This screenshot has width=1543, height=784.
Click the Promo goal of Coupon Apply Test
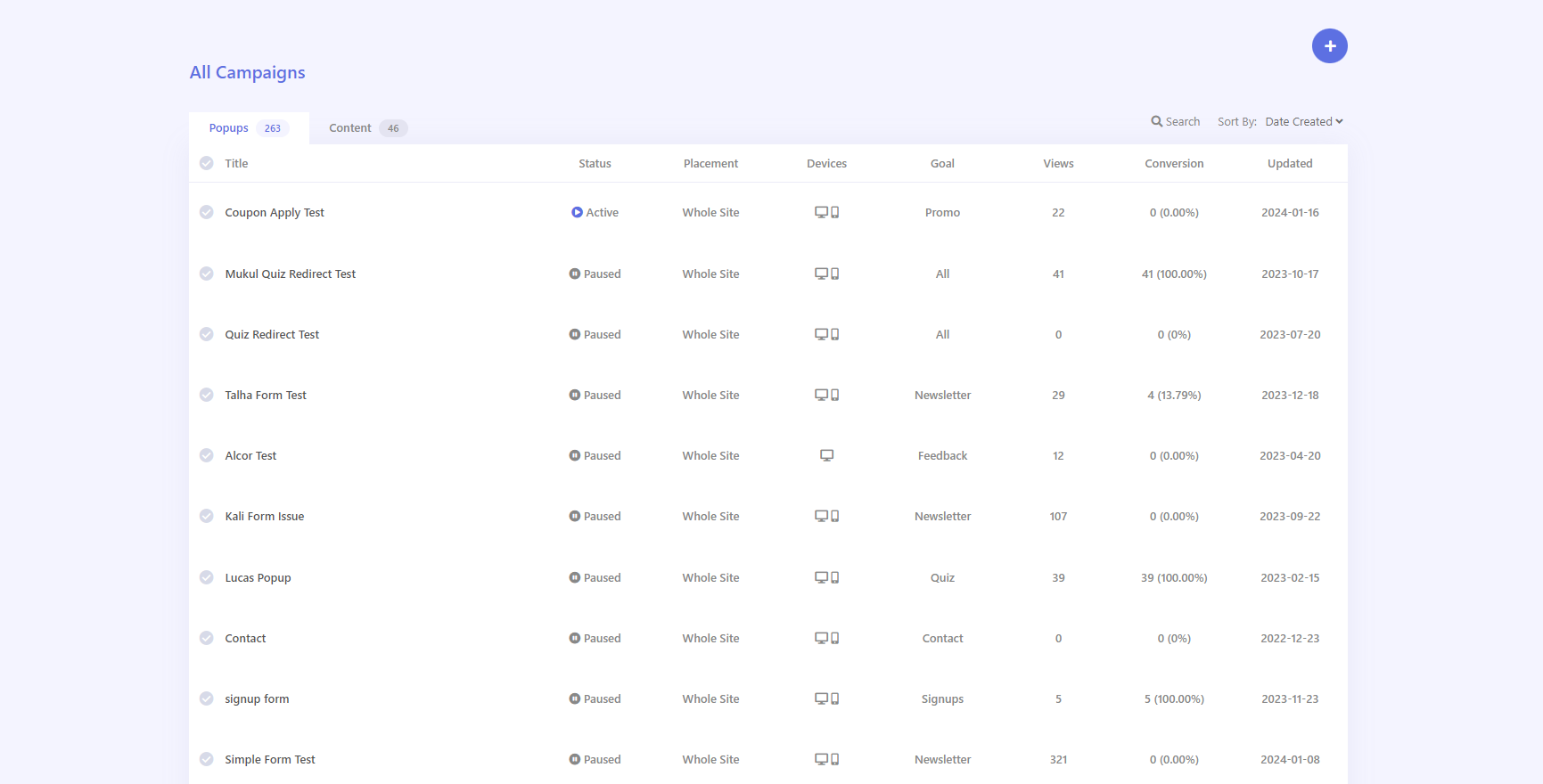click(x=942, y=212)
